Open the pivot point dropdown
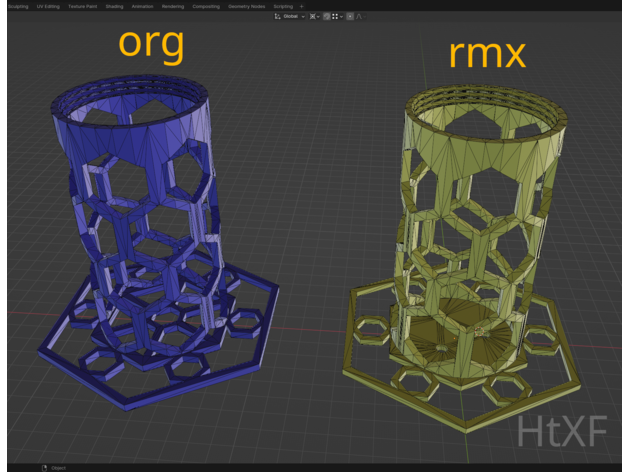 coord(314,17)
